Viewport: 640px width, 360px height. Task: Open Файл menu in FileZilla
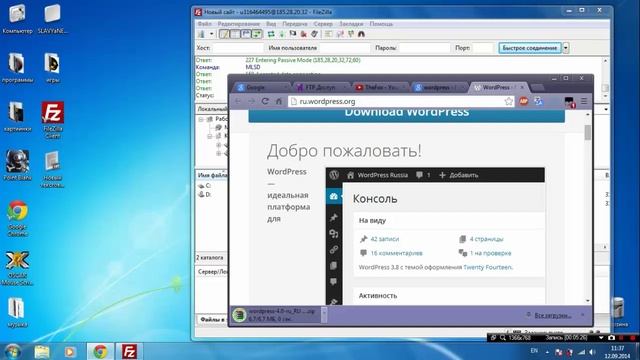click(x=204, y=24)
